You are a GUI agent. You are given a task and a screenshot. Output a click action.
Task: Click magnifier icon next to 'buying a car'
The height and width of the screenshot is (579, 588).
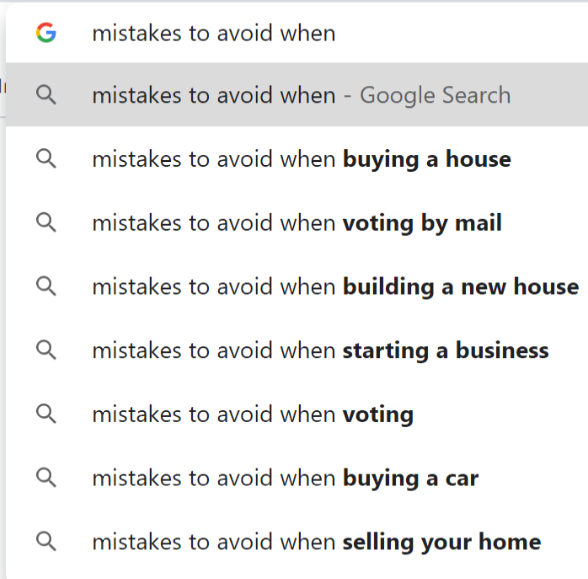point(46,477)
